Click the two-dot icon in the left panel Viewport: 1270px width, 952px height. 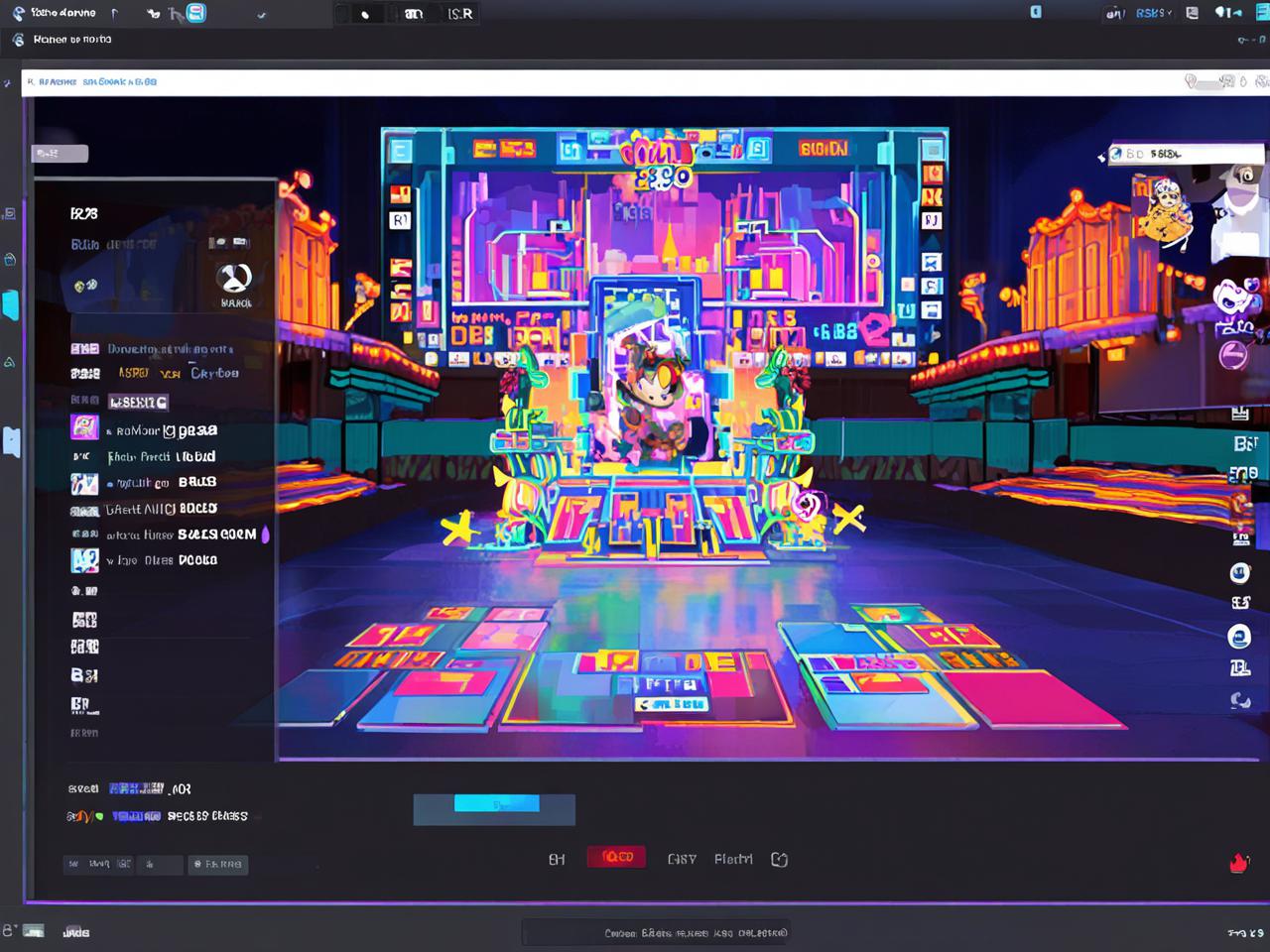pyautogui.click(x=85, y=286)
